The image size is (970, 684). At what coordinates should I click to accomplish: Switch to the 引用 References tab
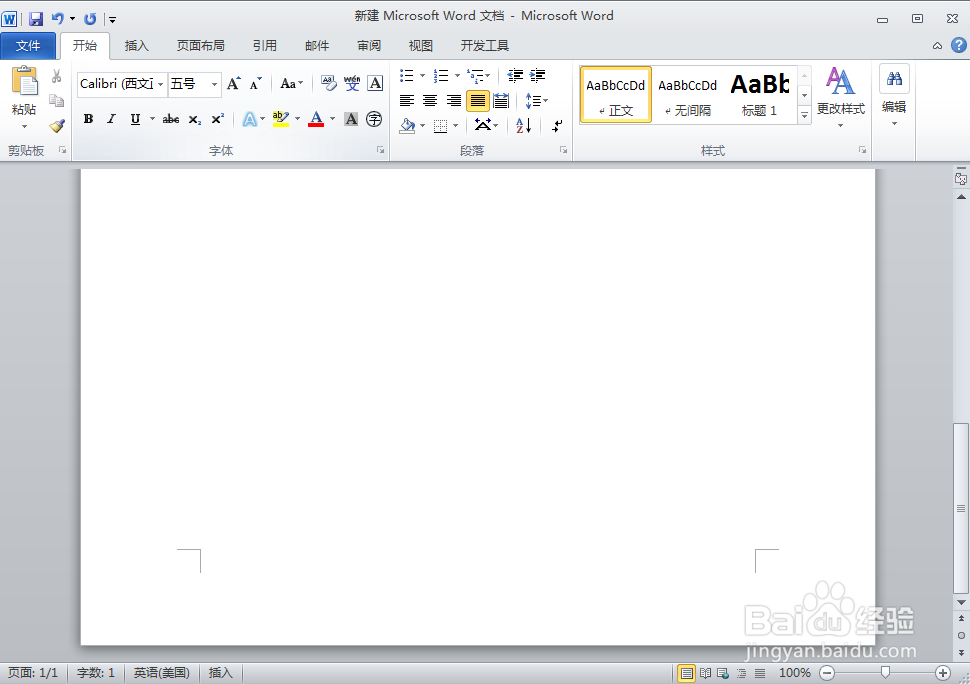coord(265,46)
